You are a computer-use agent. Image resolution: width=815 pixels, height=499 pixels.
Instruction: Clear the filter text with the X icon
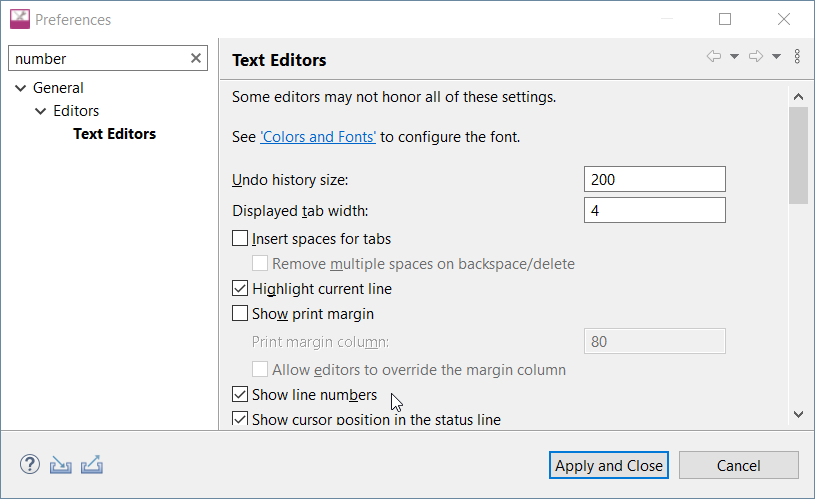pyautogui.click(x=196, y=59)
